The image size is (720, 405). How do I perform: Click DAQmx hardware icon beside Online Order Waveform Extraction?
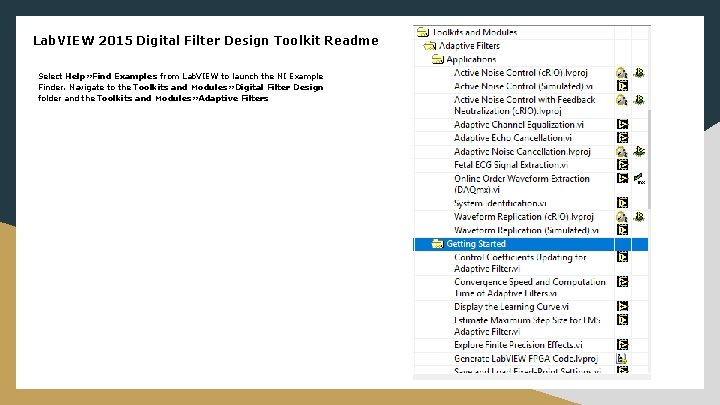(639, 179)
